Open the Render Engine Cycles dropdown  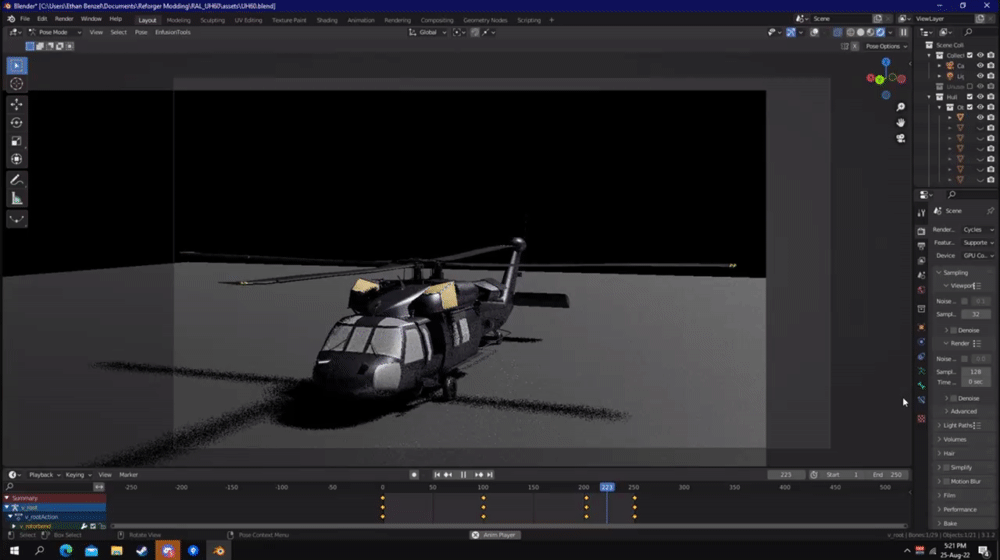click(x=978, y=230)
